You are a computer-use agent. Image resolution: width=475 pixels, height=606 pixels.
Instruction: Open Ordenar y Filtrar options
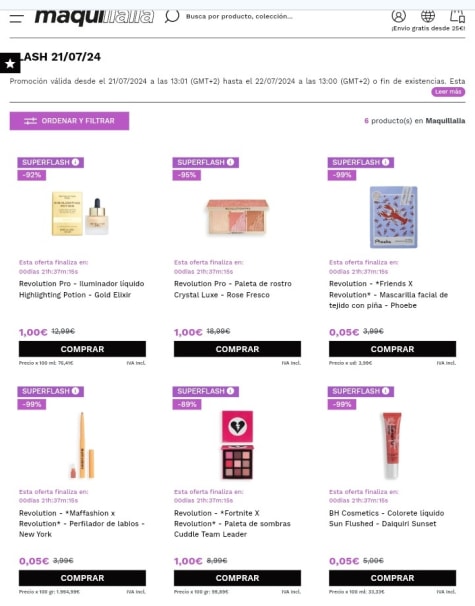70,121
